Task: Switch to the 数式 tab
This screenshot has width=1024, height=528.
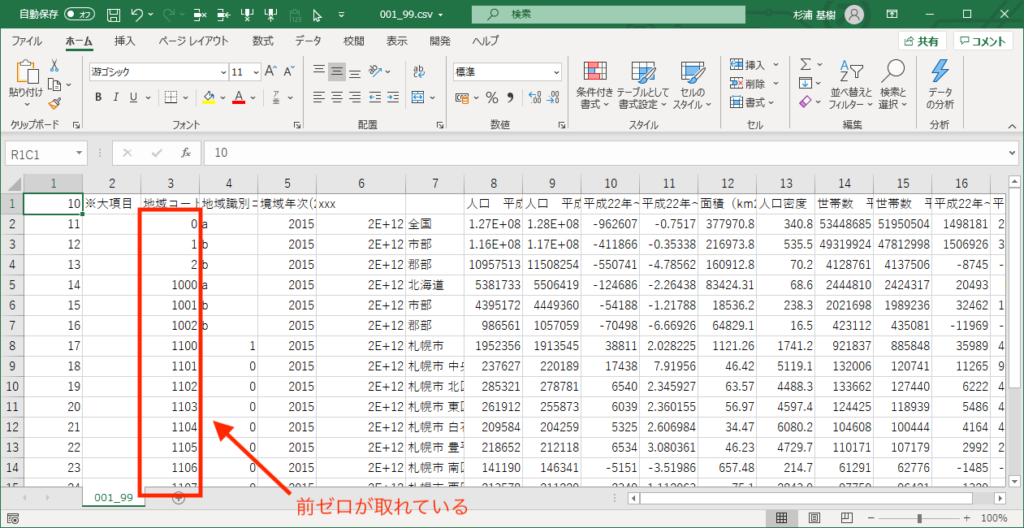Action: click(x=263, y=41)
